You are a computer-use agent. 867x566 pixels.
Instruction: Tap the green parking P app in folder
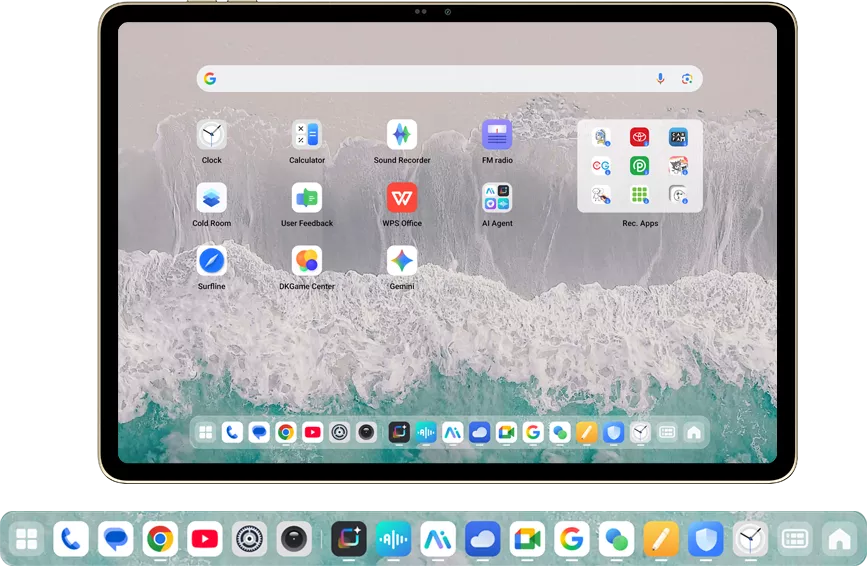(x=639, y=166)
